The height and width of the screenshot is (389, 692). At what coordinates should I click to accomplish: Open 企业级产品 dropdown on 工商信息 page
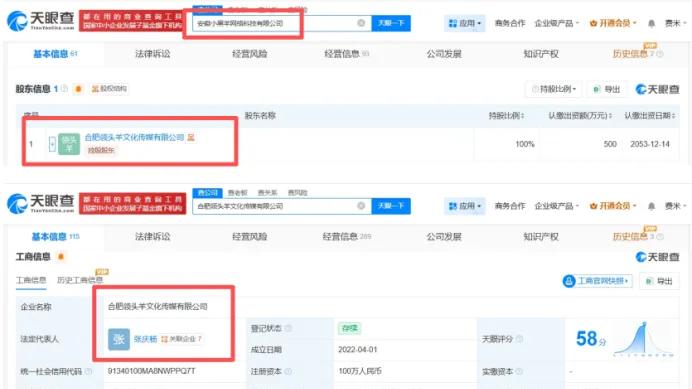556,206
